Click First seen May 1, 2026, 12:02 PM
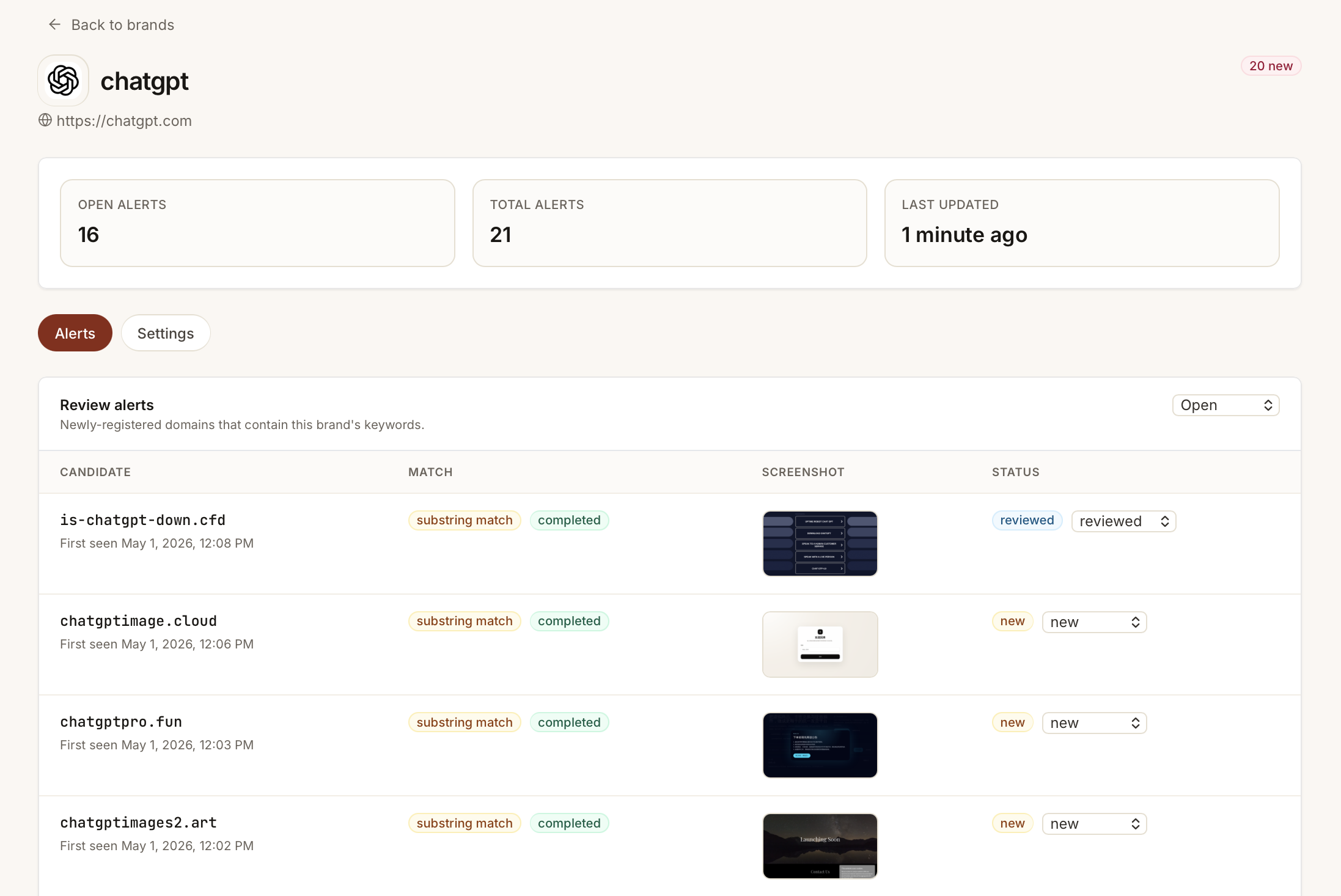1341x896 pixels. [157, 846]
